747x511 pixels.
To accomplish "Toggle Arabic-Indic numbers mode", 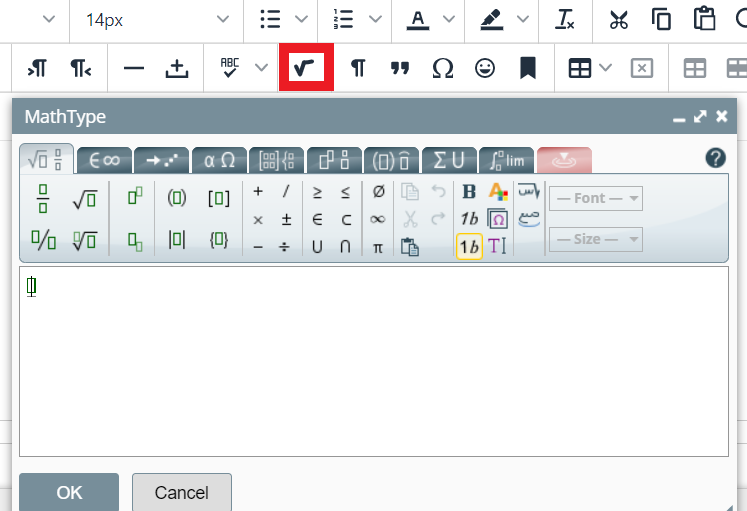I will coord(528,219).
